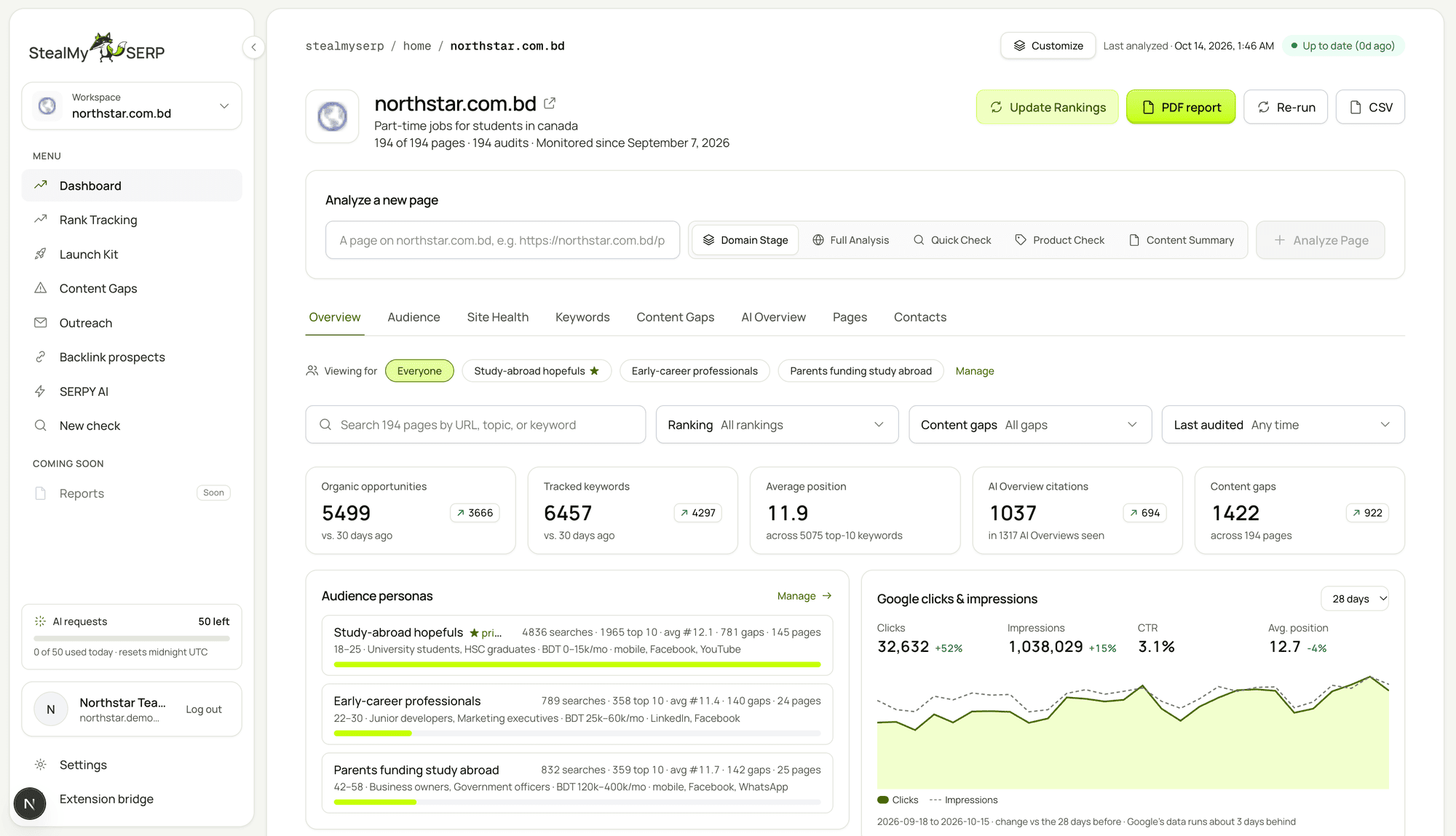Click the Viewing for people icon
The image size is (1456, 836).
pyautogui.click(x=312, y=371)
